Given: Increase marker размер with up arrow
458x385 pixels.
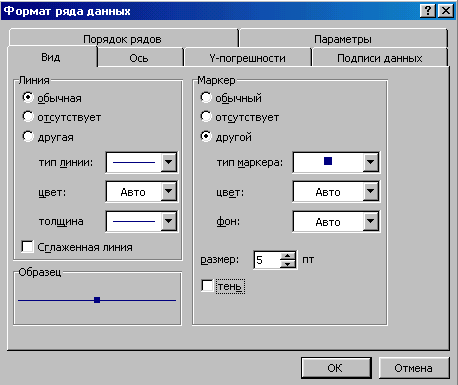Looking at the screenshot, I should pos(288,256).
